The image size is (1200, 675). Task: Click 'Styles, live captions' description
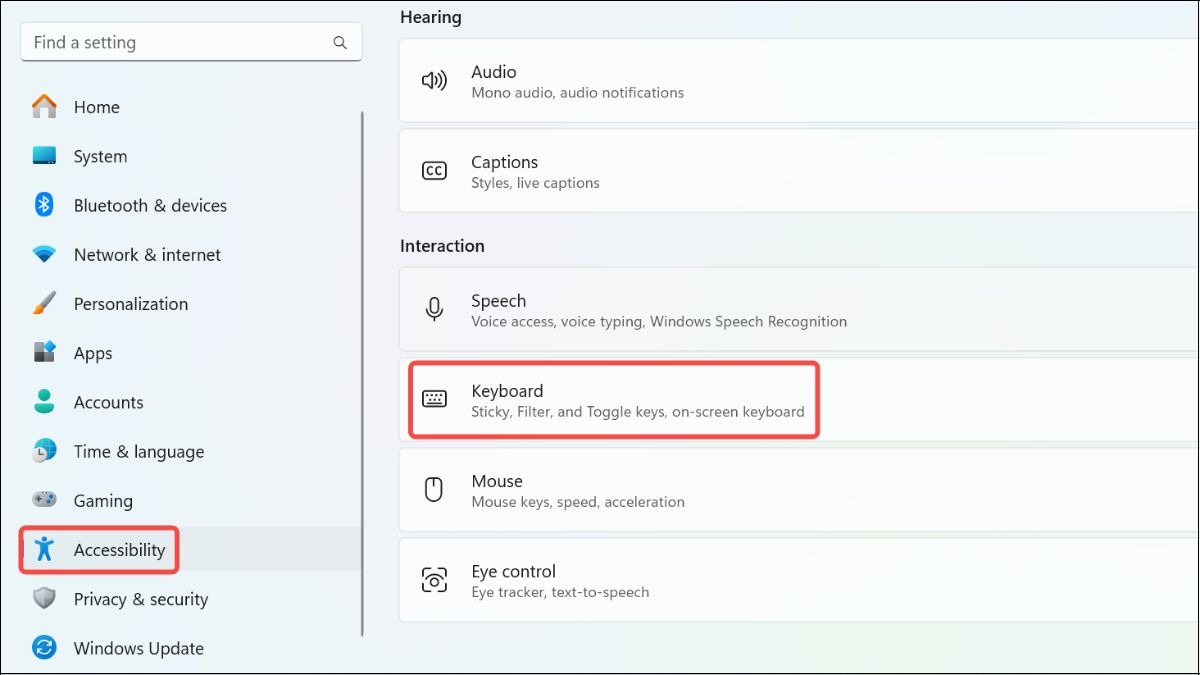[535, 183]
